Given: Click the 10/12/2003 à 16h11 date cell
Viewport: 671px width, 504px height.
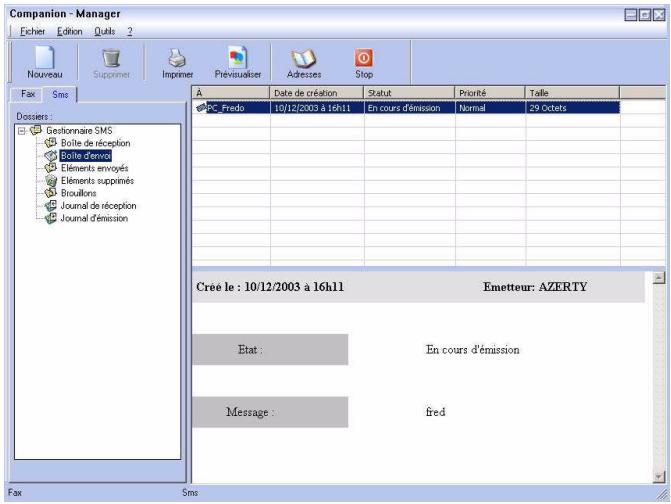Looking at the screenshot, I should coord(317,108).
